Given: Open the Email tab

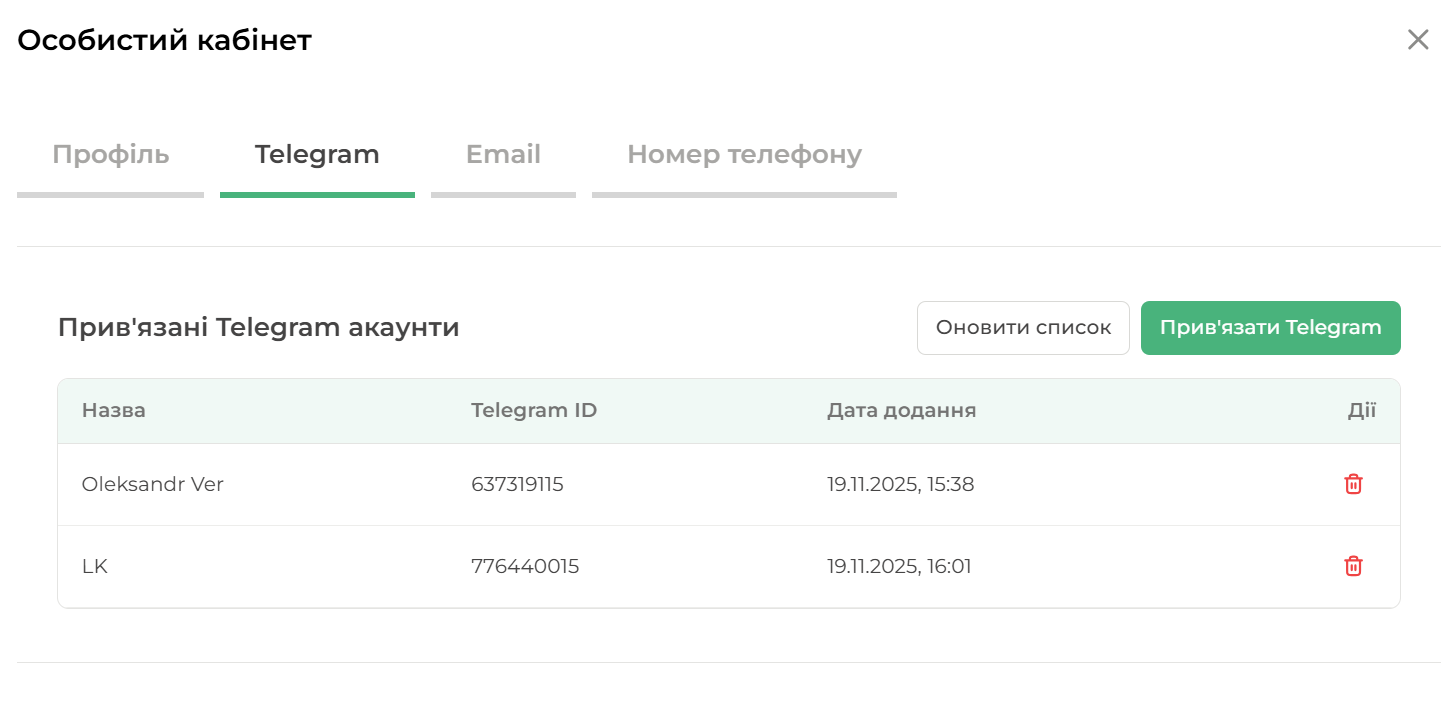Looking at the screenshot, I should click(503, 156).
